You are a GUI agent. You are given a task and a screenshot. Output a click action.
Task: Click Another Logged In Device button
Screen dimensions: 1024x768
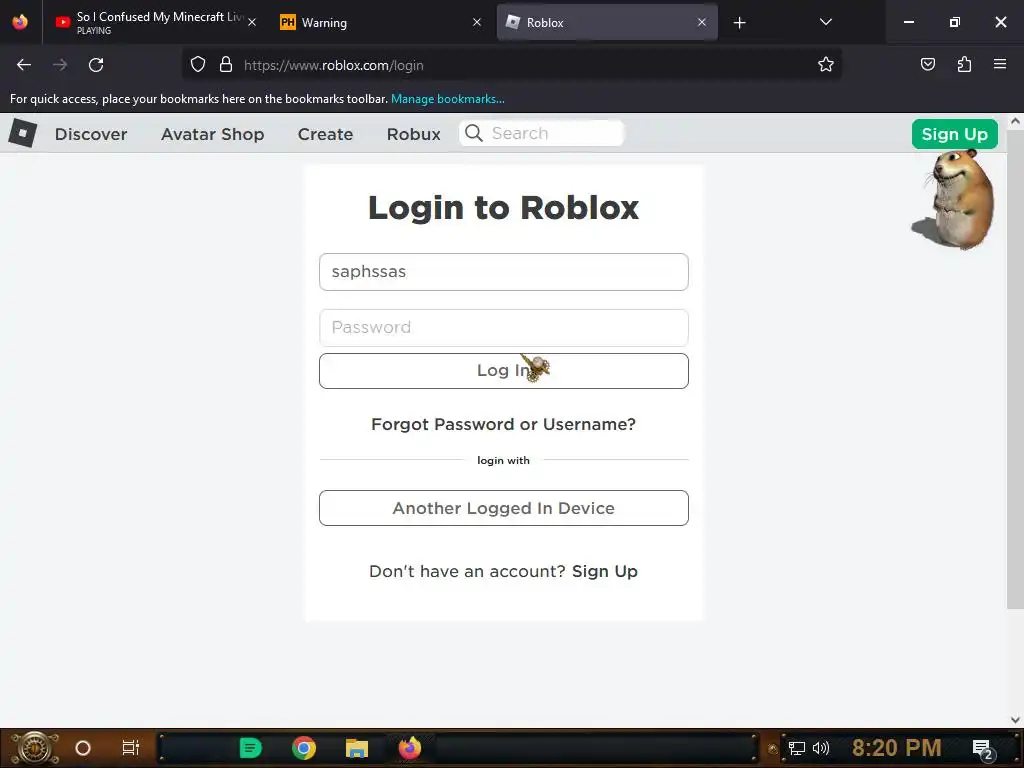(x=504, y=508)
